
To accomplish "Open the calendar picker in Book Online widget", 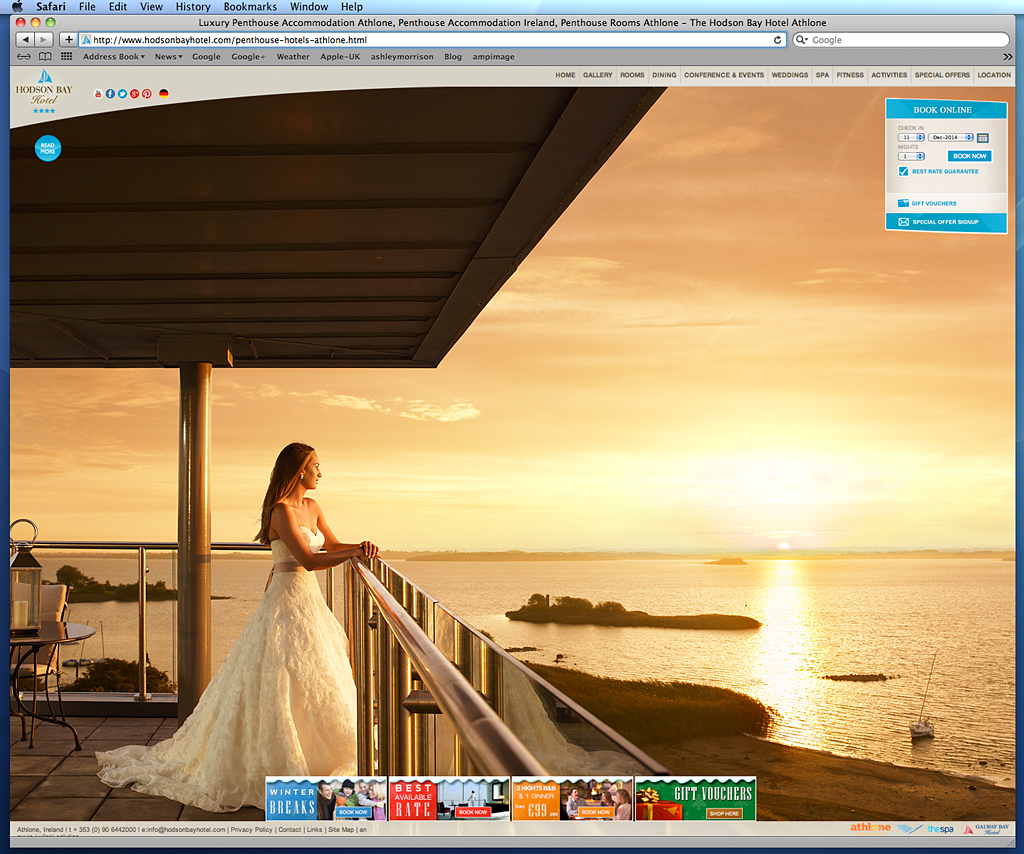I will [x=983, y=138].
